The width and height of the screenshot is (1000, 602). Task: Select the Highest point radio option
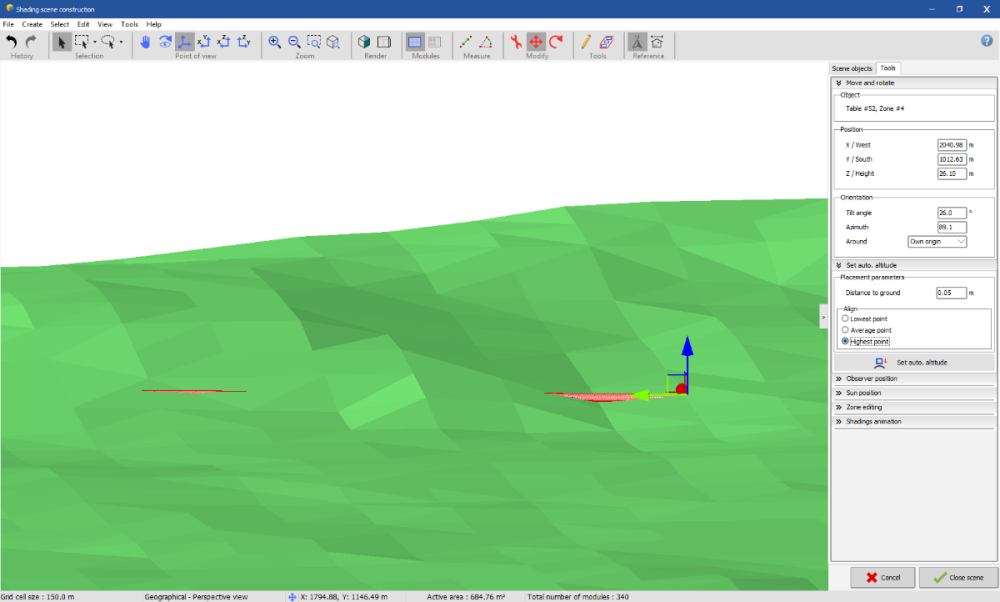click(x=846, y=342)
